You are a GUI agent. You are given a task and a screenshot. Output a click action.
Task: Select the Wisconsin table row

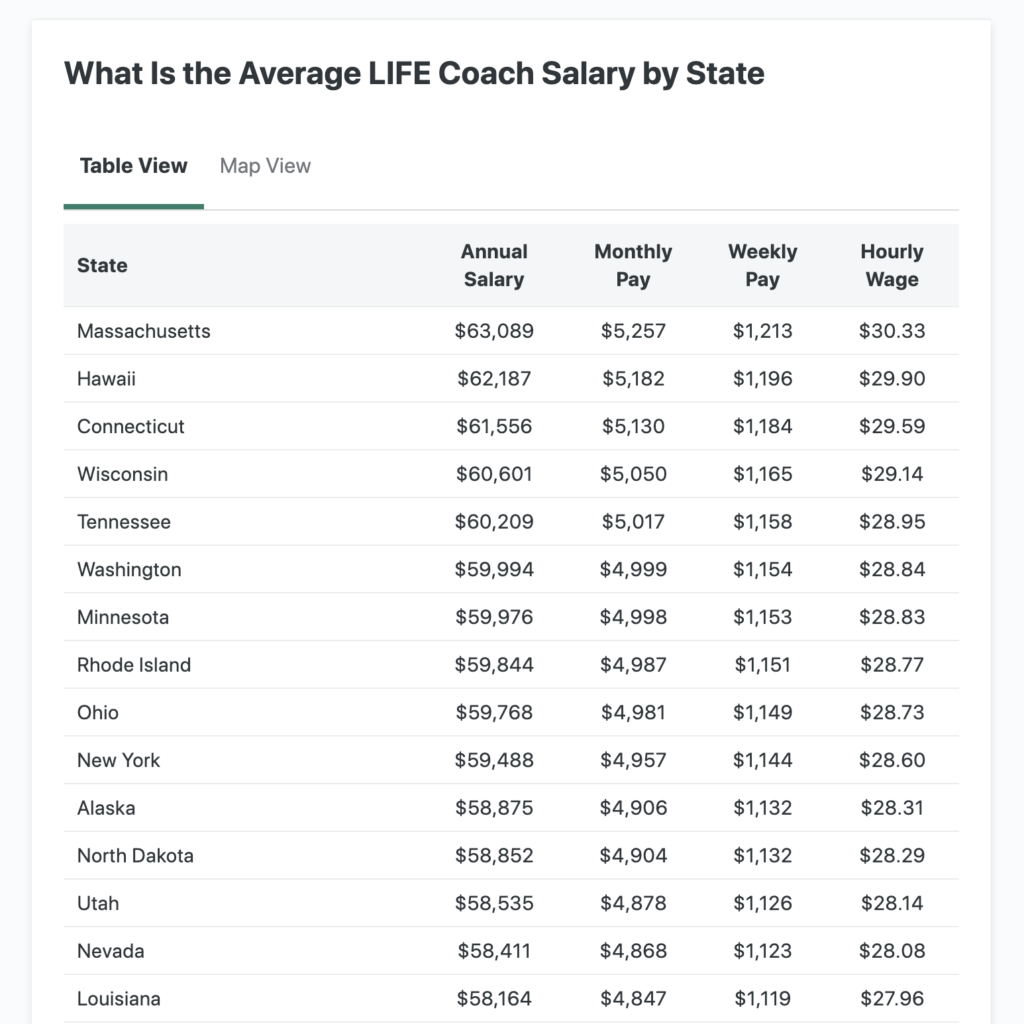123,474
